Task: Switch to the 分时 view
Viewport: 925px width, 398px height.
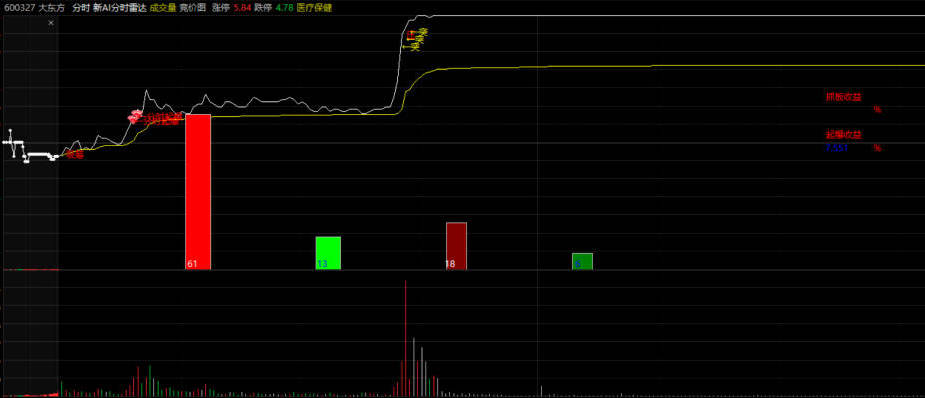Action: click(x=80, y=8)
